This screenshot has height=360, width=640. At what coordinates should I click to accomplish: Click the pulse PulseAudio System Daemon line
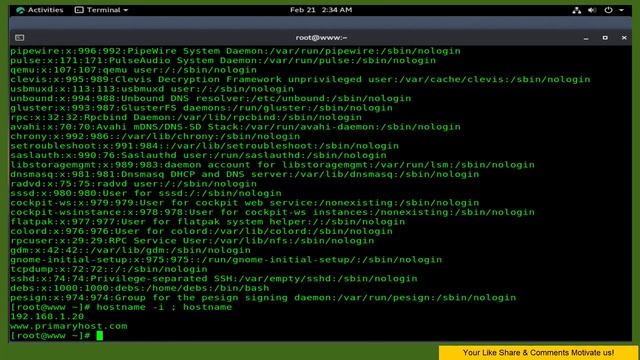coord(223,60)
